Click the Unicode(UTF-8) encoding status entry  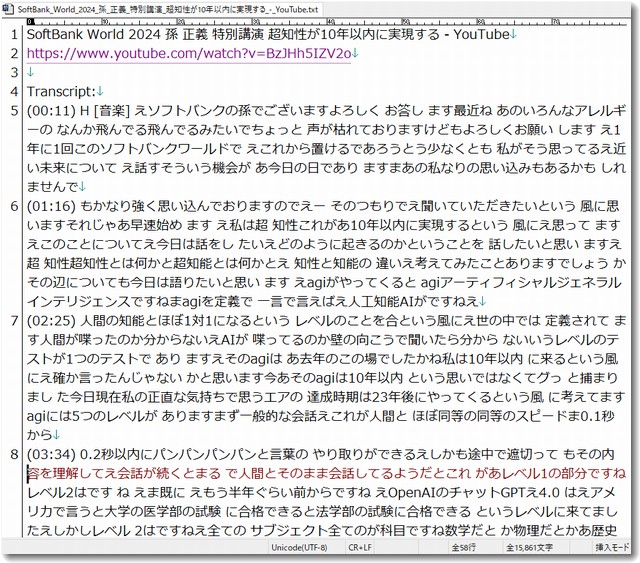(x=299, y=547)
